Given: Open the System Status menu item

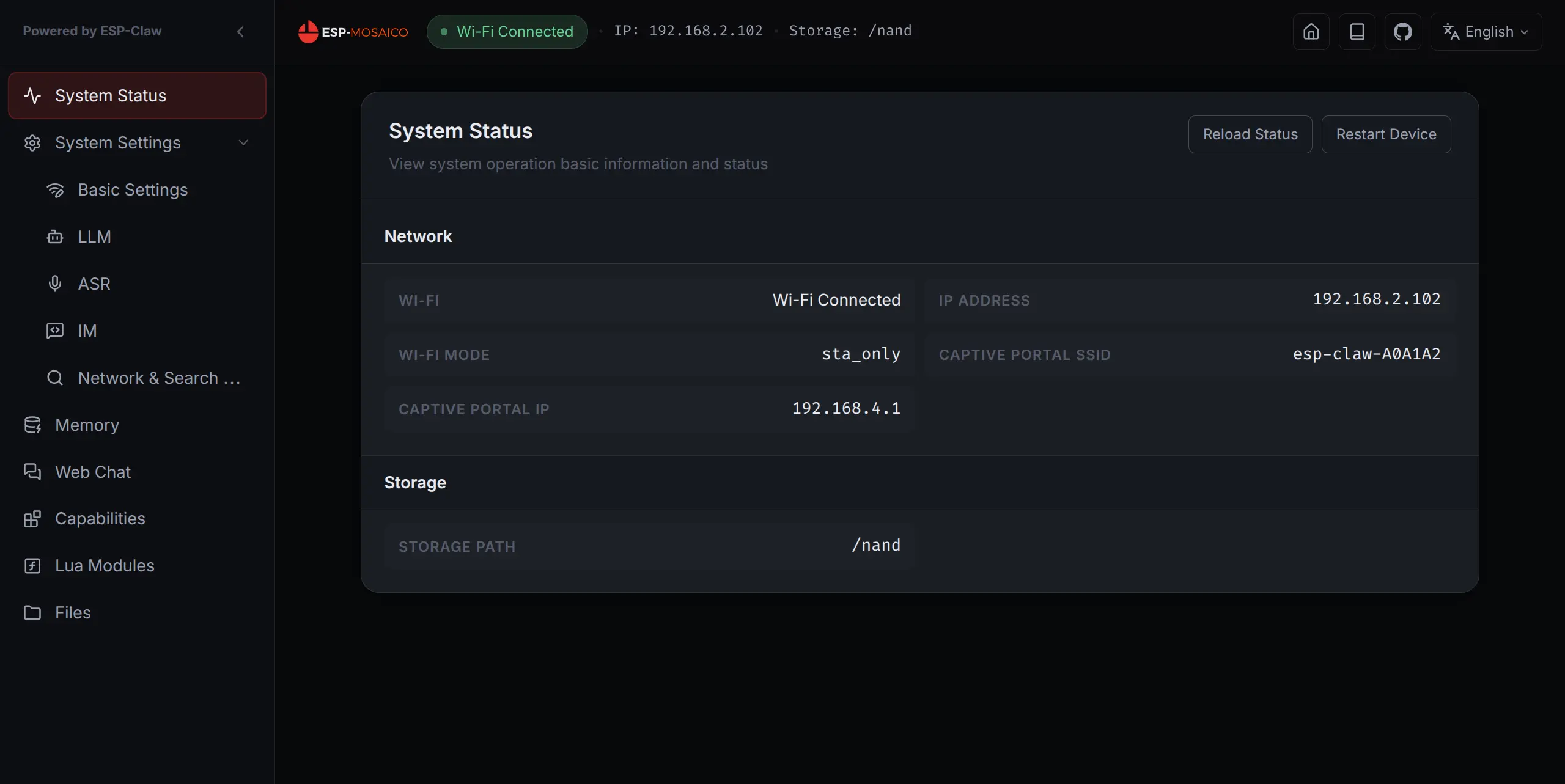Looking at the screenshot, I should [x=137, y=96].
